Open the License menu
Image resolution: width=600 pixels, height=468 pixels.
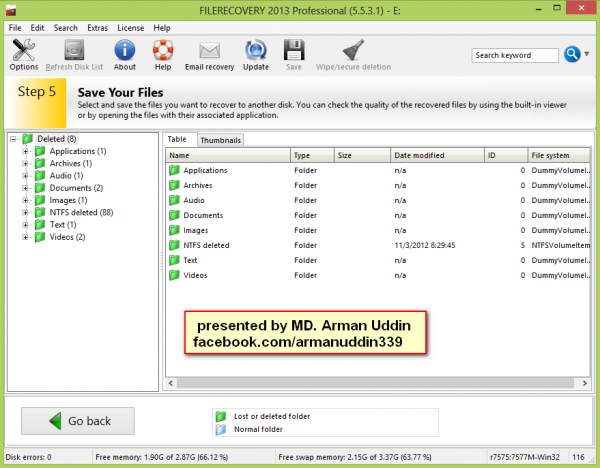click(x=130, y=28)
